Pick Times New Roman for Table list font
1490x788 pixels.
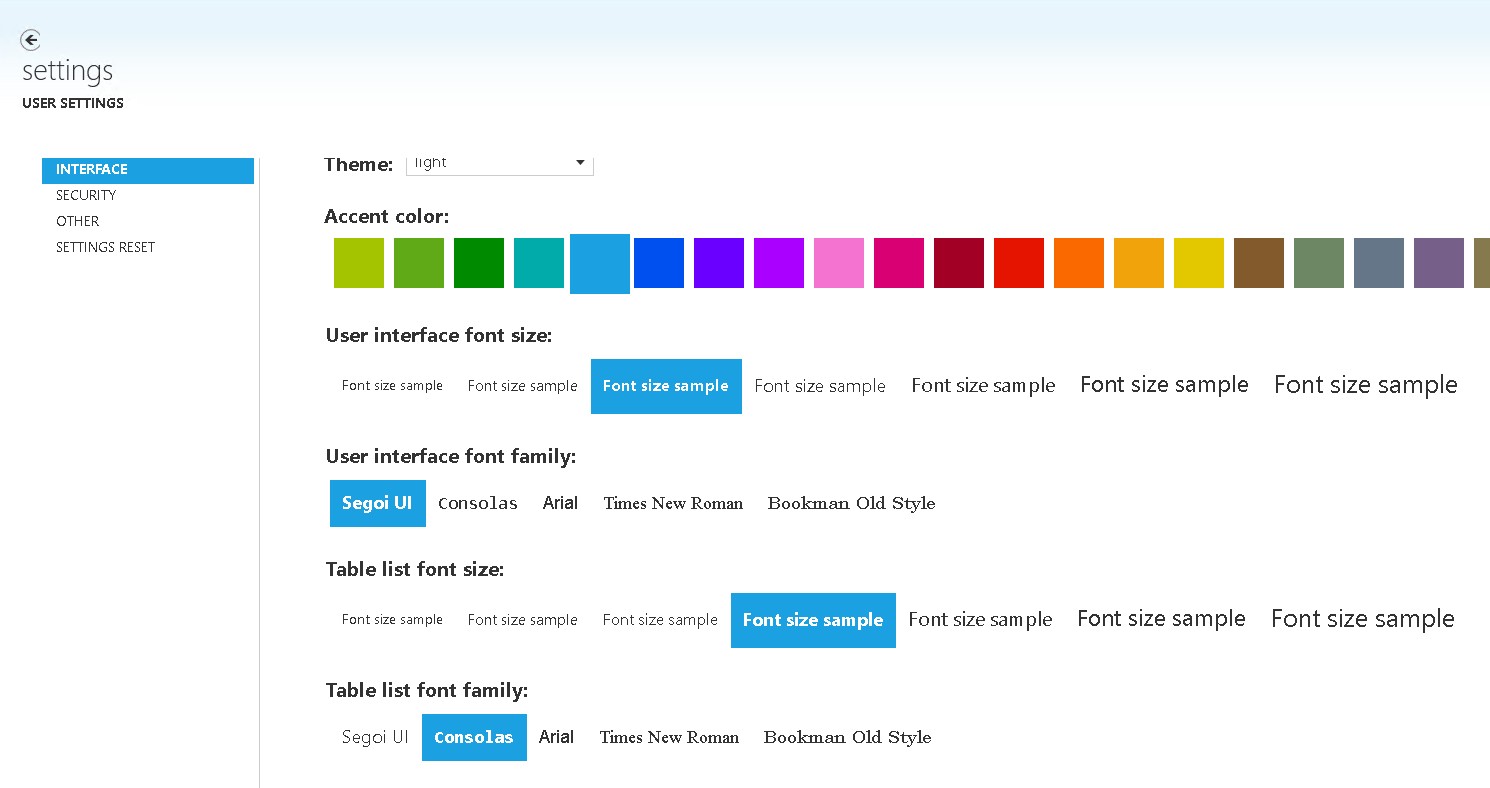point(669,737)
